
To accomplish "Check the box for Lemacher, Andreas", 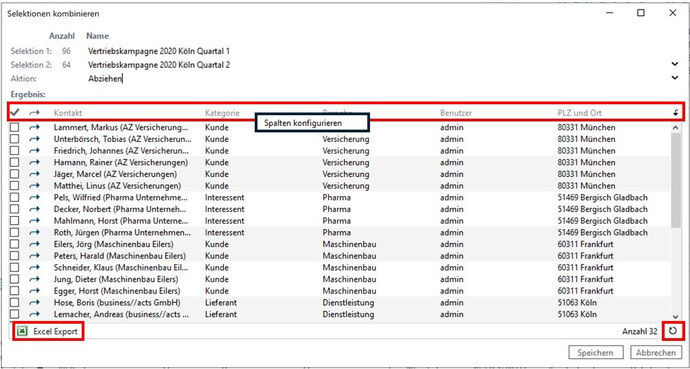I will point(15,314).
